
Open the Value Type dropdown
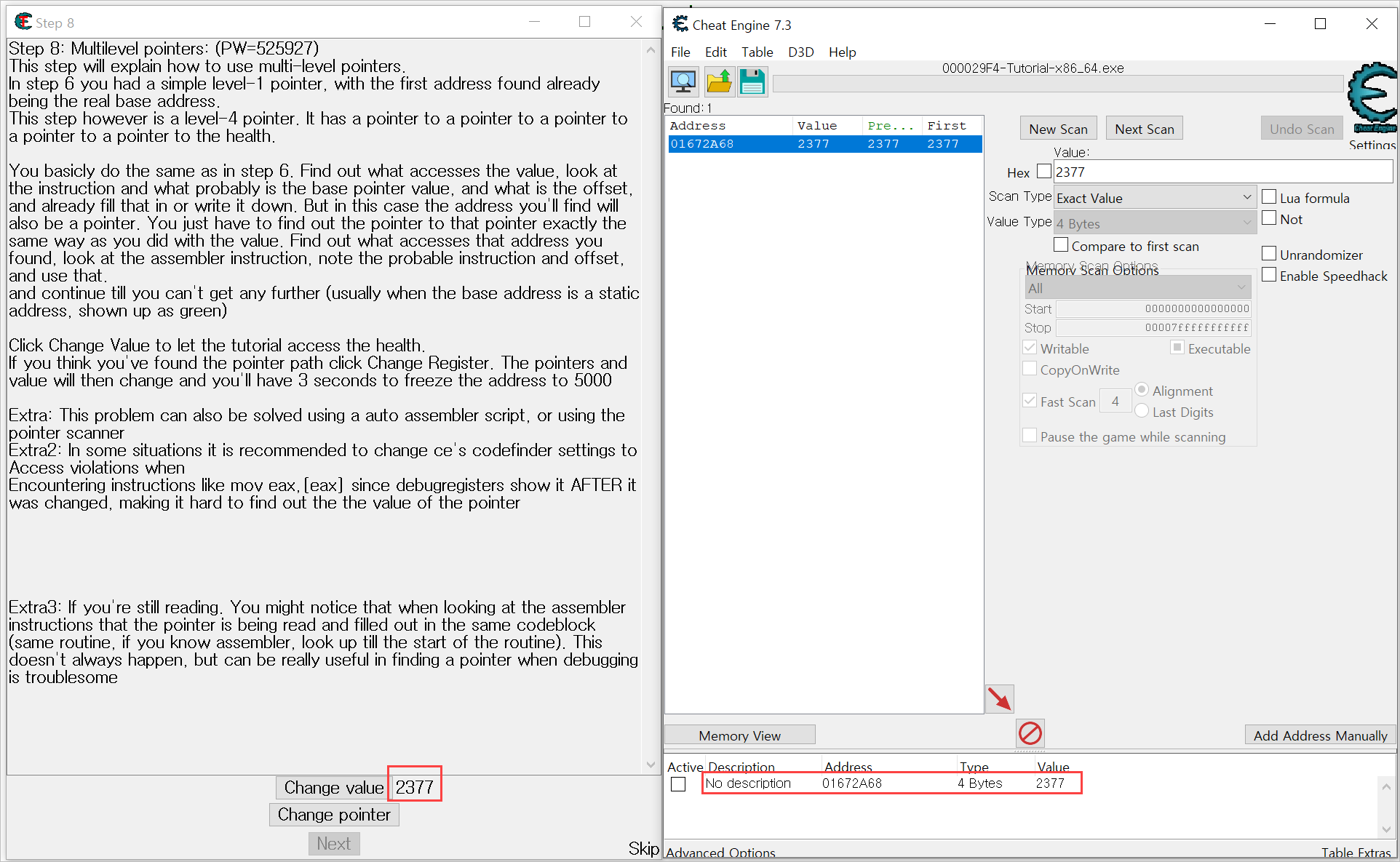[x=1154, y=223]
